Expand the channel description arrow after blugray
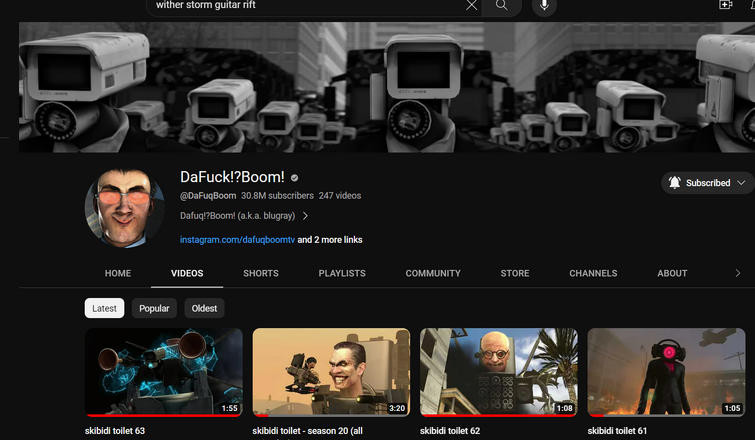The width and height of the screenshot is (755, 440). [x=305, y=216]
